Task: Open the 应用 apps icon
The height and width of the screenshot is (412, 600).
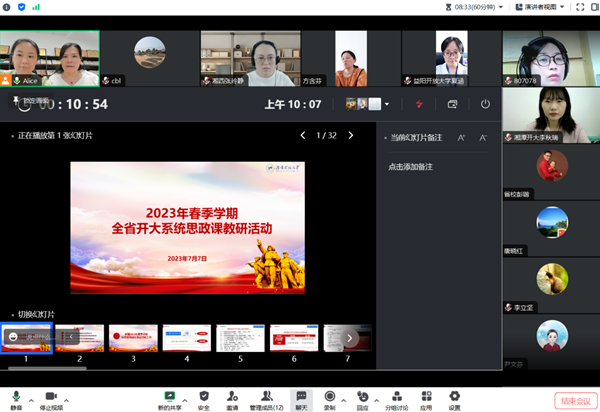Action: click(x=426, y=400)
